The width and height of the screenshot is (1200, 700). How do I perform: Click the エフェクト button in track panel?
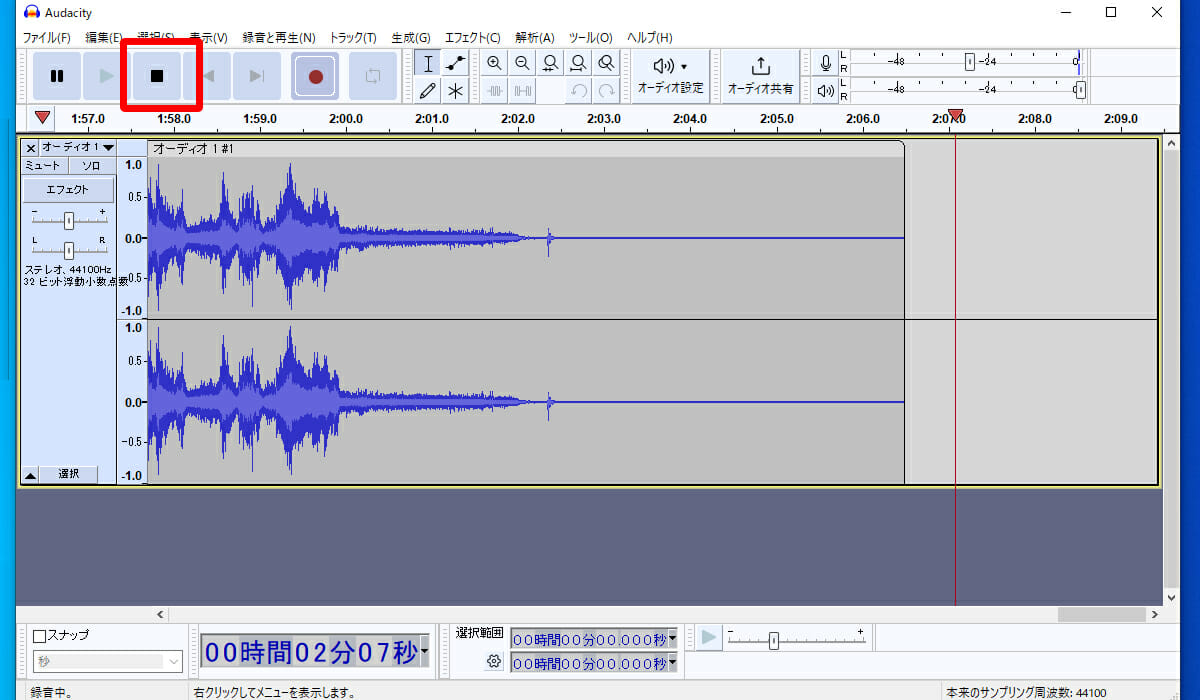coord(68,189)
